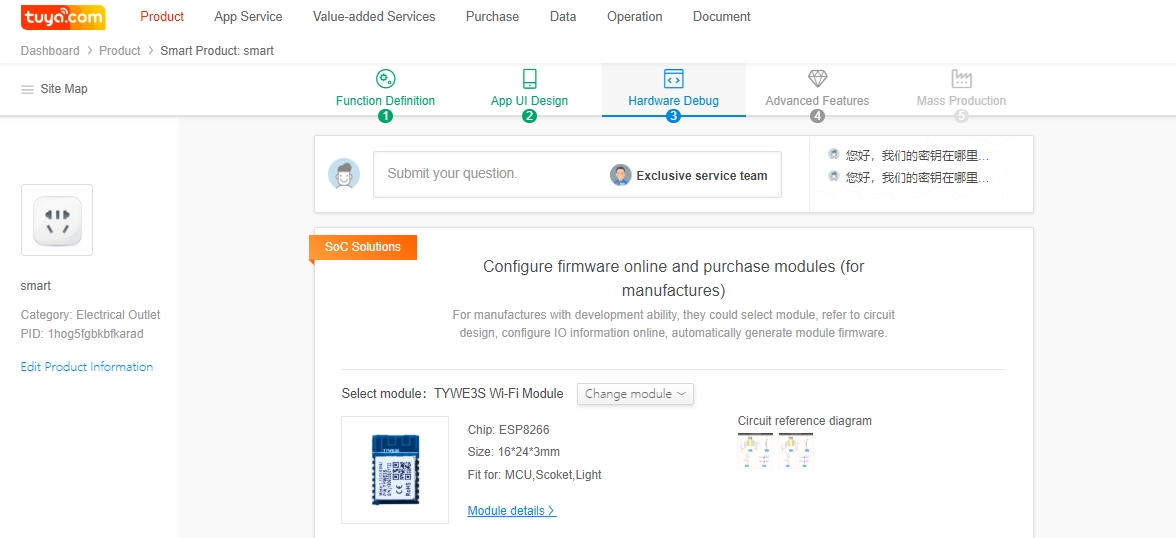Open the Module details link

(512, 511)
